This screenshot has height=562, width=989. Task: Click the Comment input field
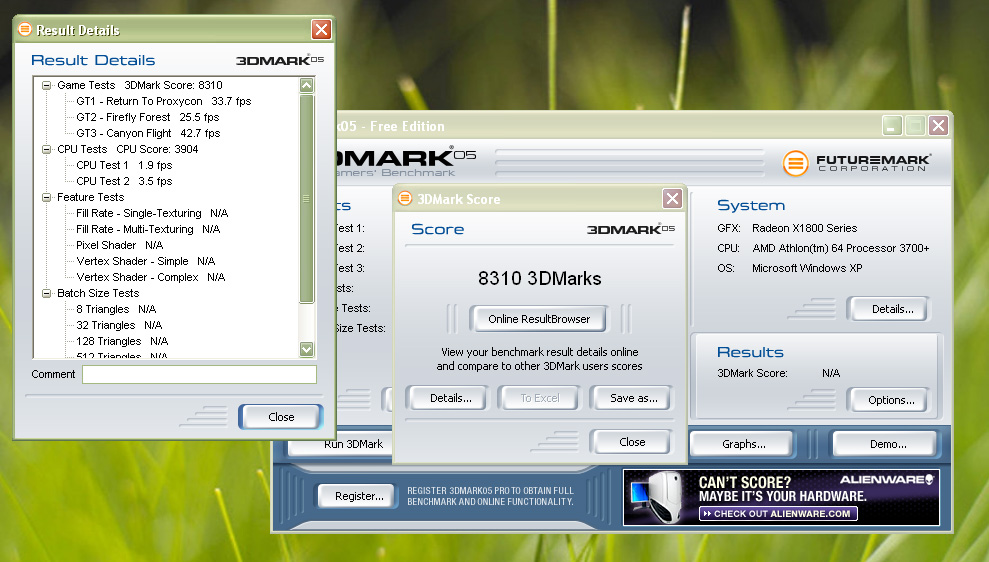(x=199, y=375)
